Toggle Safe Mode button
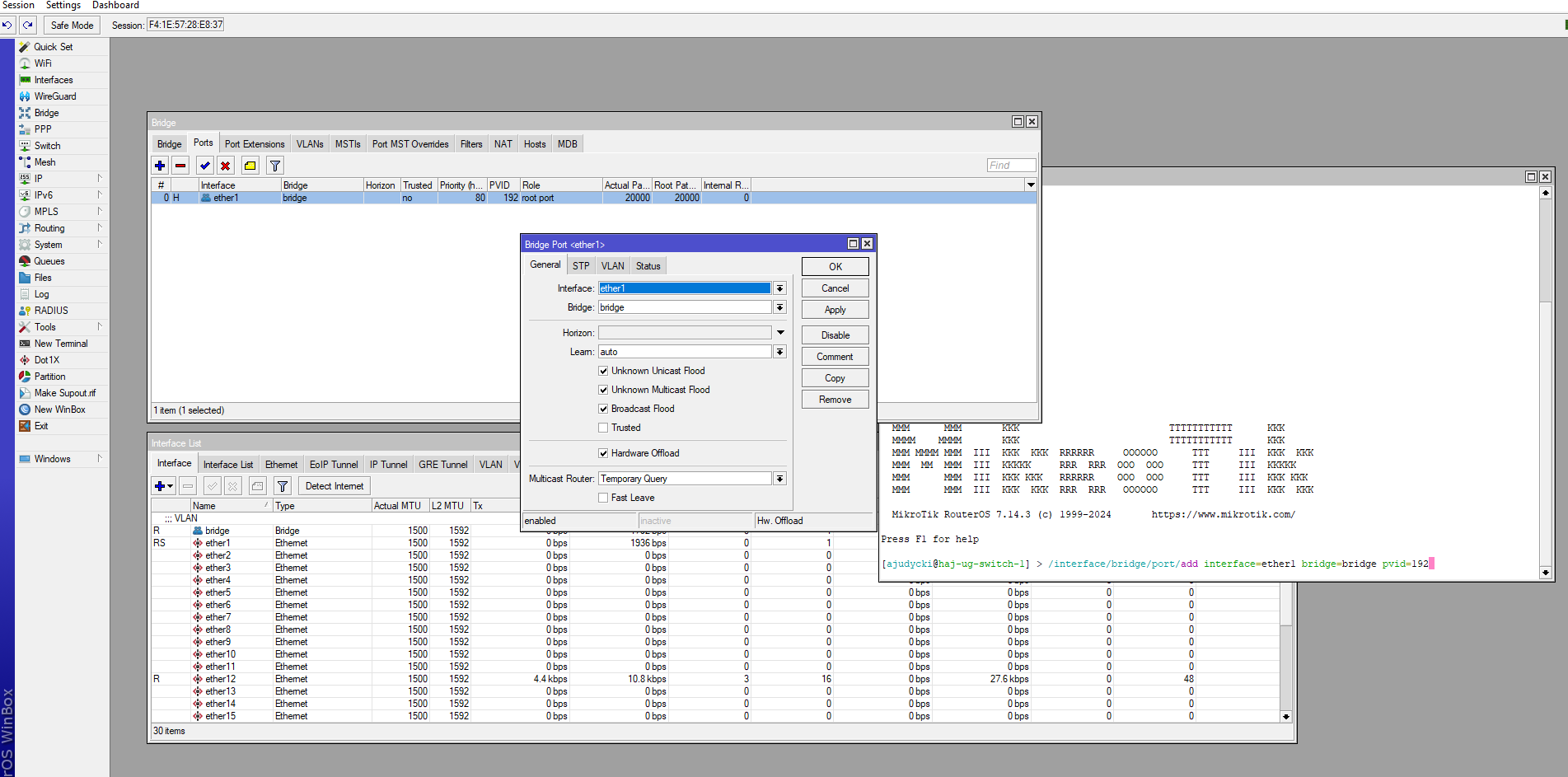 pyautogui.click(x=72, y=25)
